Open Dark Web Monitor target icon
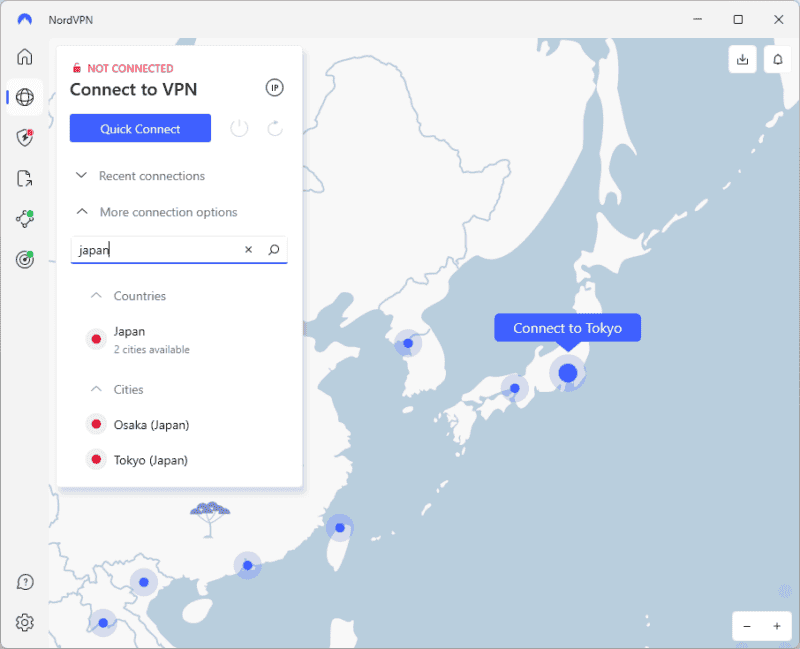Image resolution: width=800 pixels, height=649 pixels. click(x=24, y=259)
